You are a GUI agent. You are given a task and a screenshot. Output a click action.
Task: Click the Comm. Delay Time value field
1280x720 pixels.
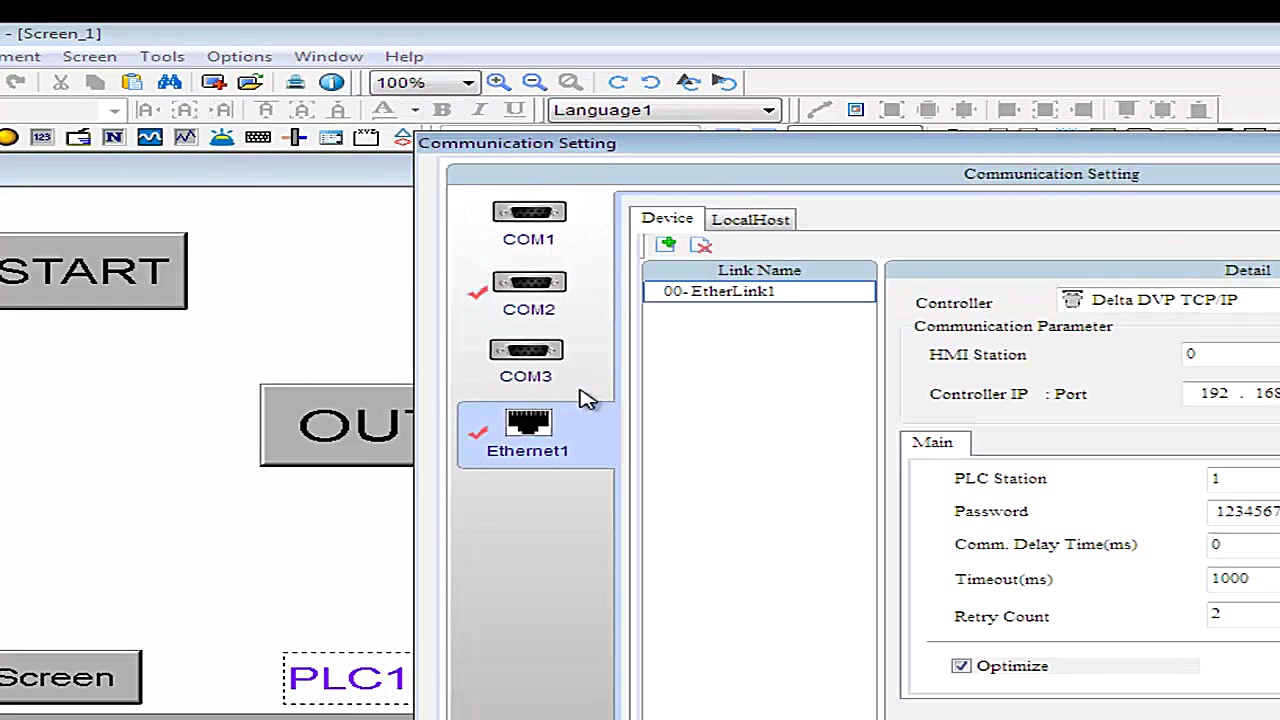[1243, 544]
